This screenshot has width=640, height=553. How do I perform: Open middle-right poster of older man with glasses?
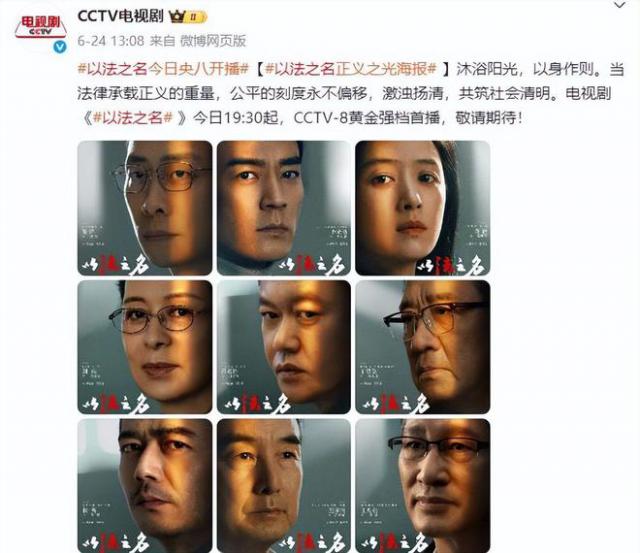422,347
